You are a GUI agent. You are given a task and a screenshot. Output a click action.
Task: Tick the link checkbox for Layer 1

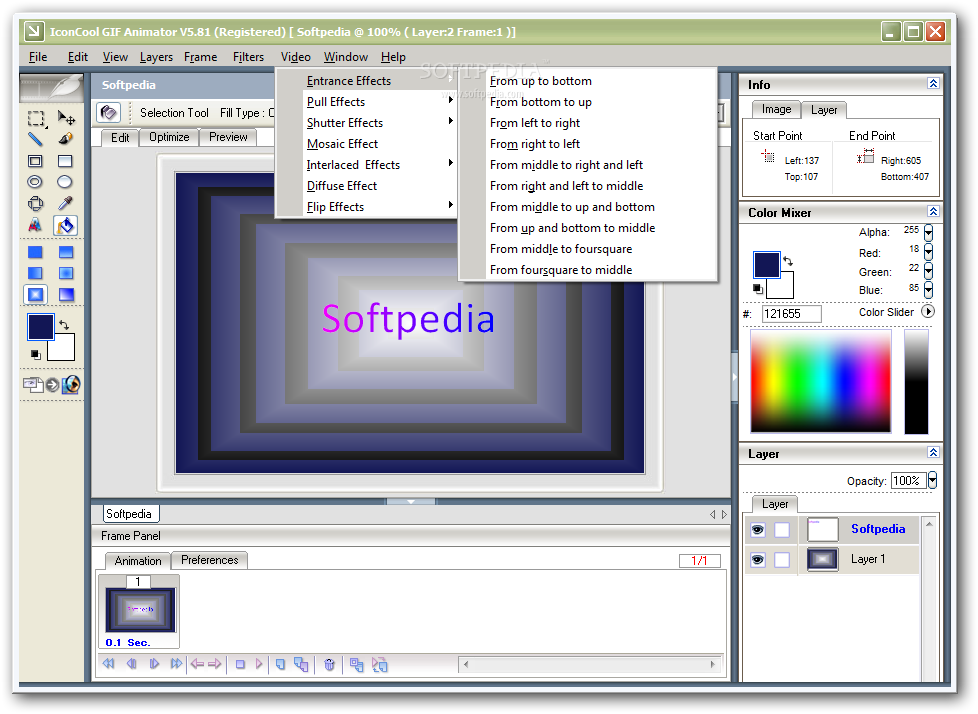pyautogui.click(x=782, y=559)
